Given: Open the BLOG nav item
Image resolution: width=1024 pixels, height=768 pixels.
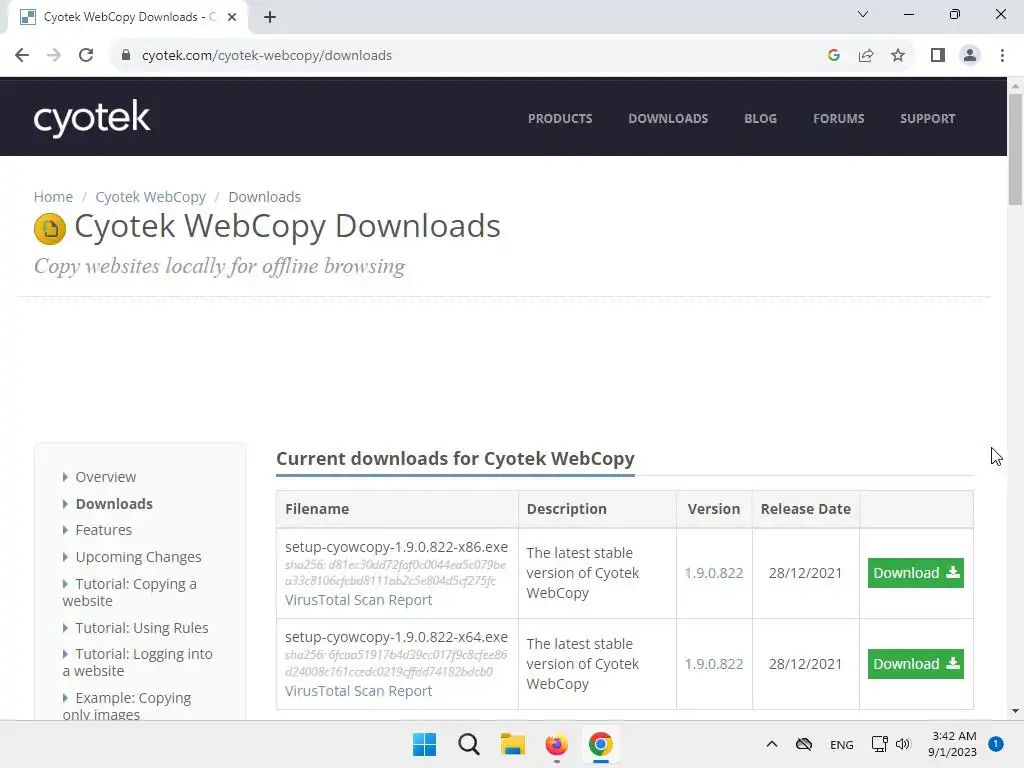Looking at the screenshot, I should pyautogui.click(x=761, y=119).
